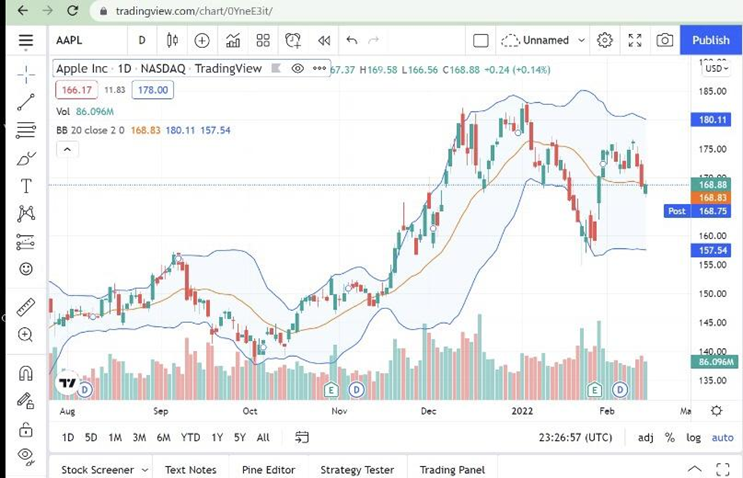Open indicator templates grid

click(x=263, y=40)
